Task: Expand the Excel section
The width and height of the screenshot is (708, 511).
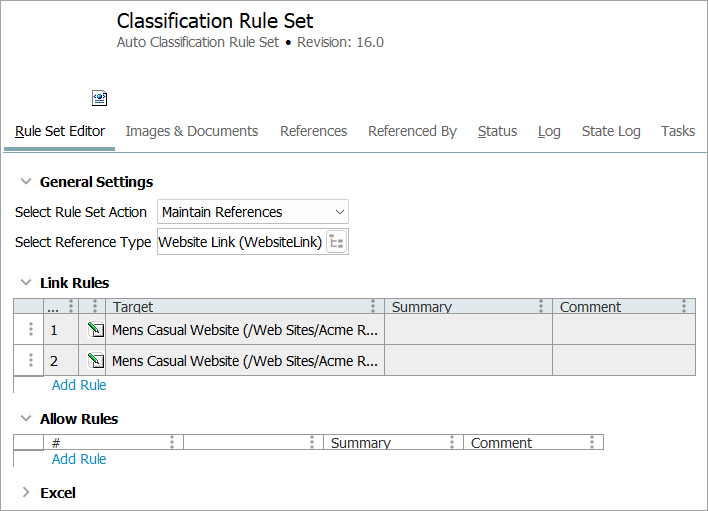Action: [26, 493]
